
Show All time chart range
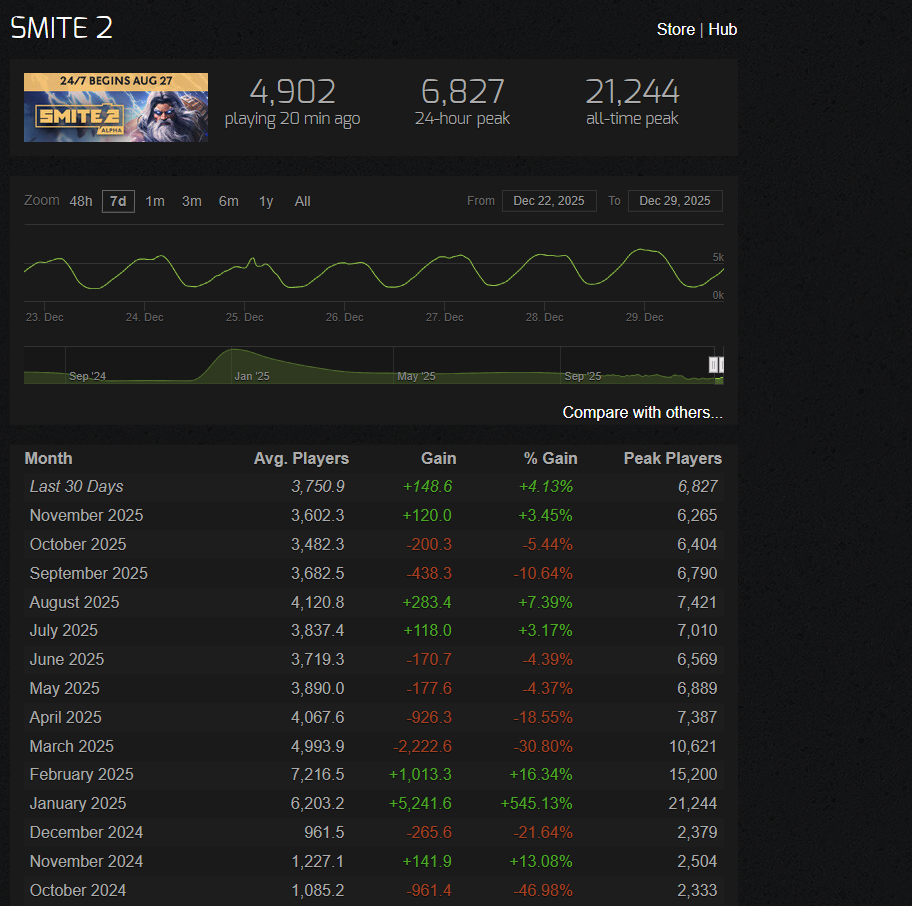pyautogui.click(x=302, y=201)
